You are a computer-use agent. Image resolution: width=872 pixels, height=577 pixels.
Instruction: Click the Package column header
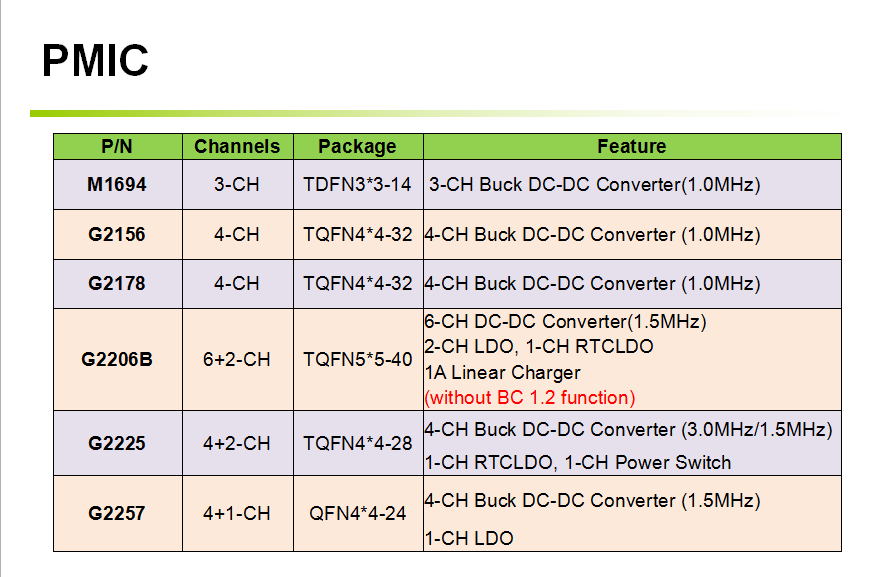coord(358,146)
